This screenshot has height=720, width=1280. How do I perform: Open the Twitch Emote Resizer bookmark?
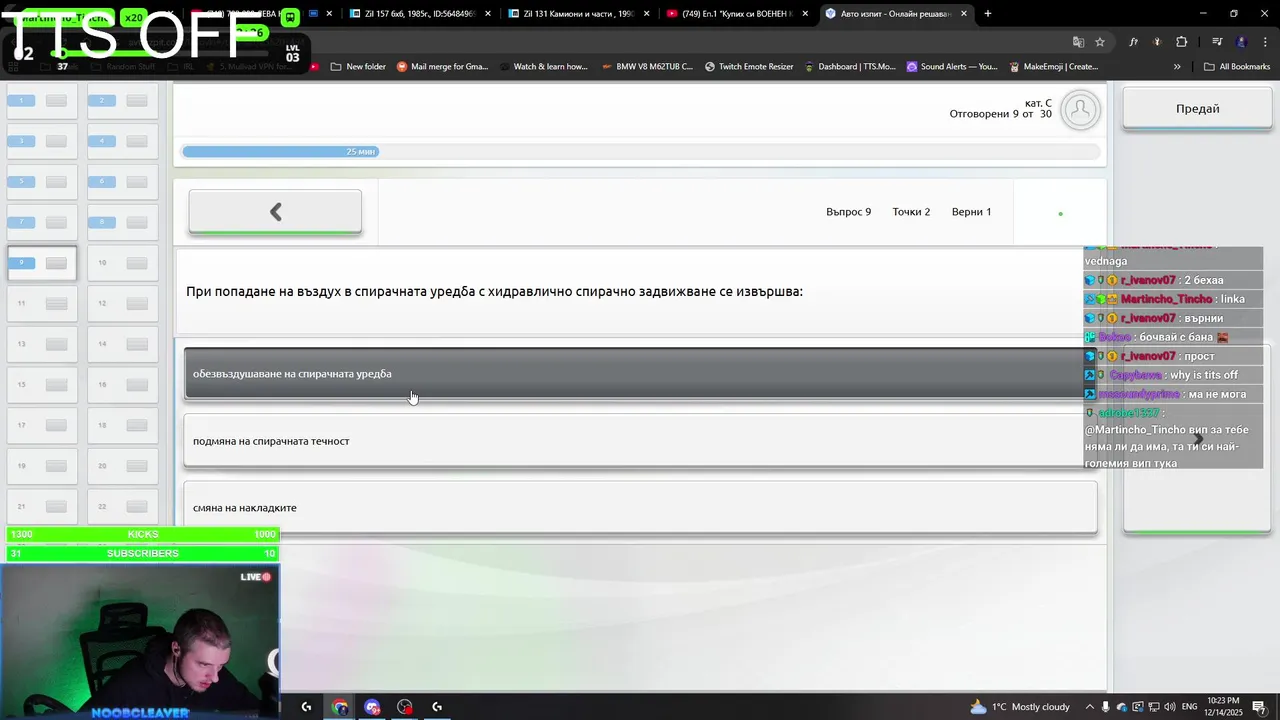pyautogui.click(x=748, y=67)
